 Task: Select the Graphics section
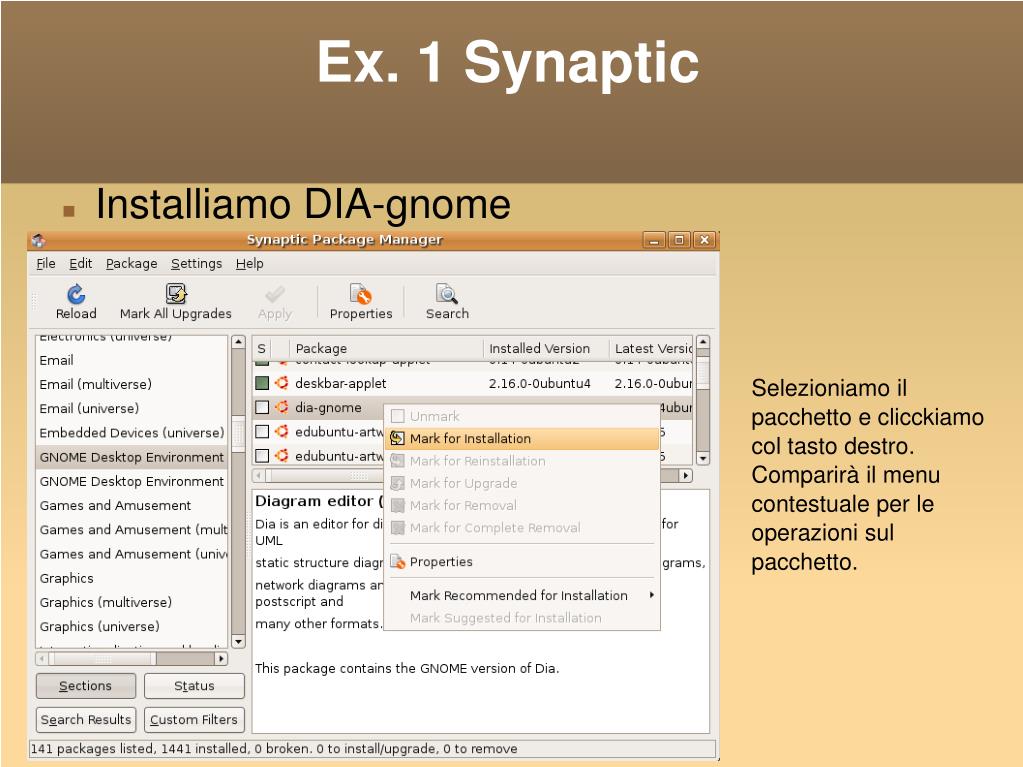click(x=131, y=578)
